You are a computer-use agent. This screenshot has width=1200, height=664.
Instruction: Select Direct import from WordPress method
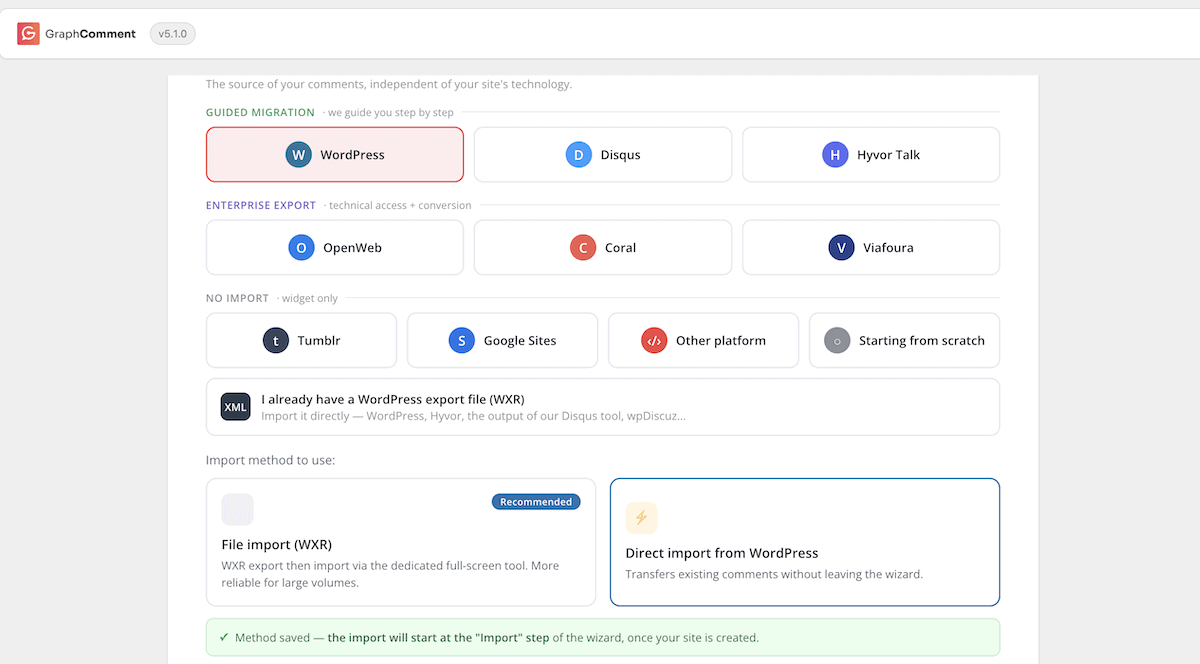click(x=805, y=542)
